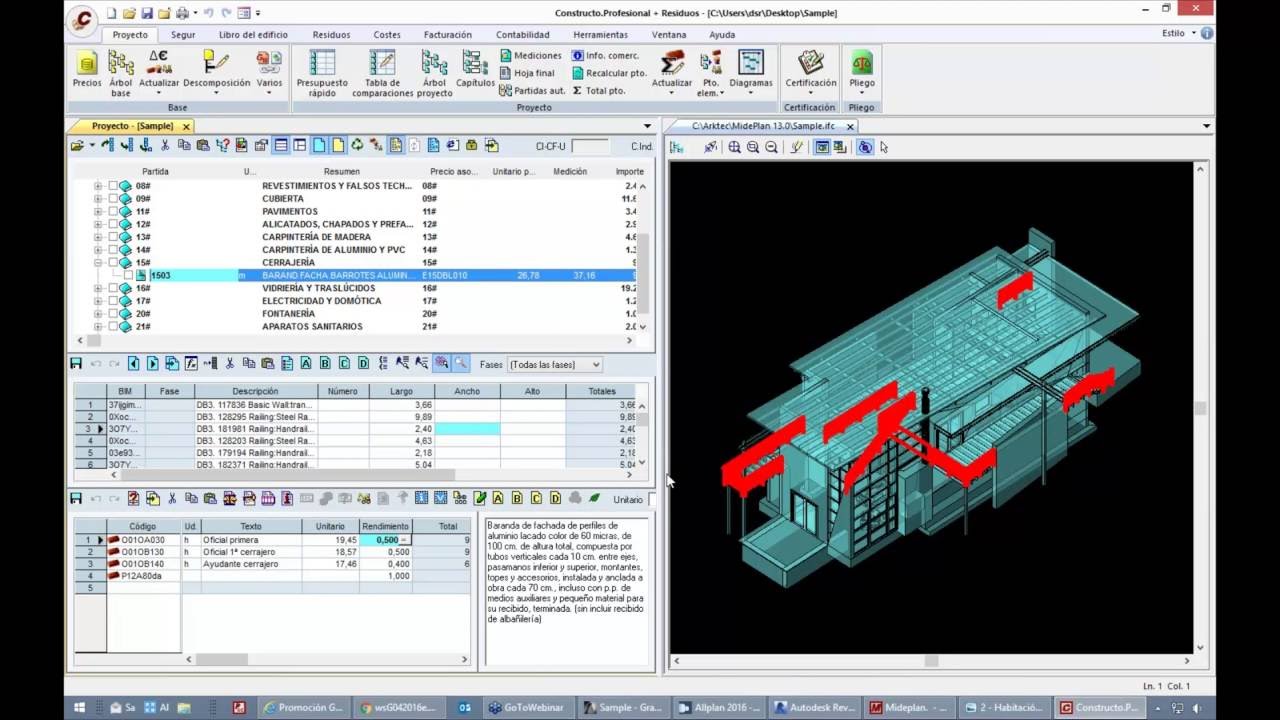This screenshot has width=1280, height=720.
Task: Expand chapter 16# VIDRIERÍA node
Action: click(x=98, y=288)
